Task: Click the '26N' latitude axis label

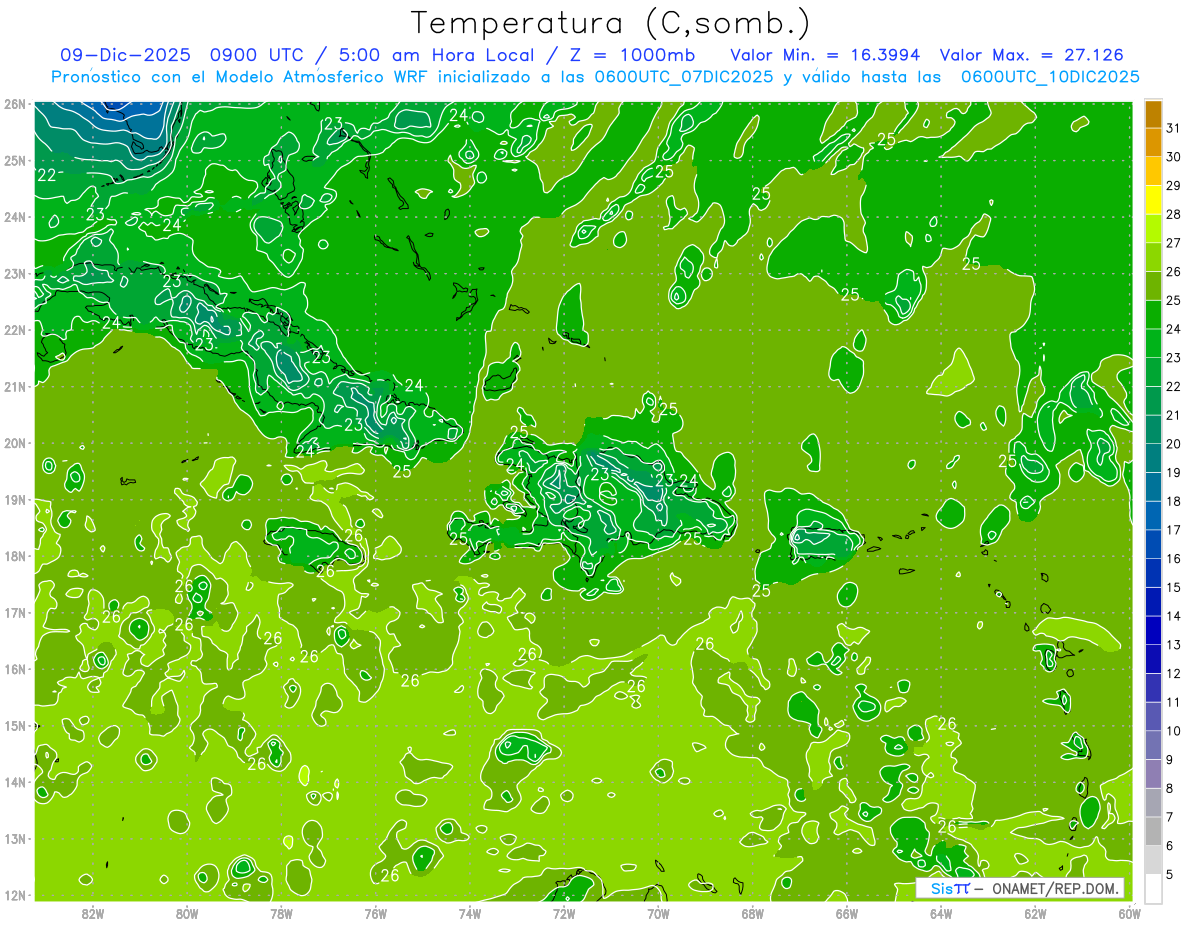Action: [x=15, y=104]
